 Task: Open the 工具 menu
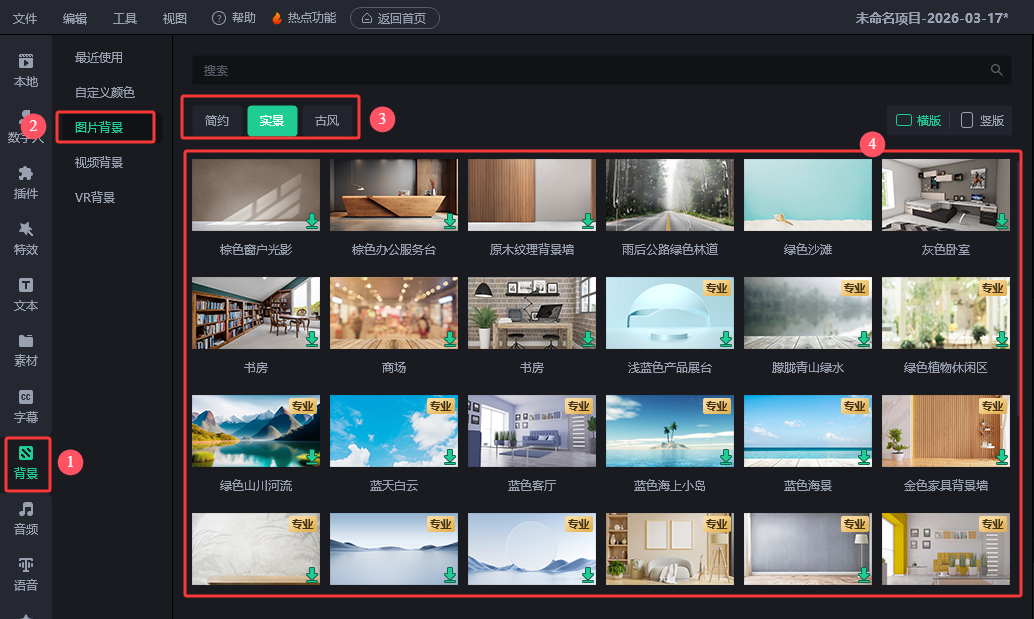tap(125, 19)
